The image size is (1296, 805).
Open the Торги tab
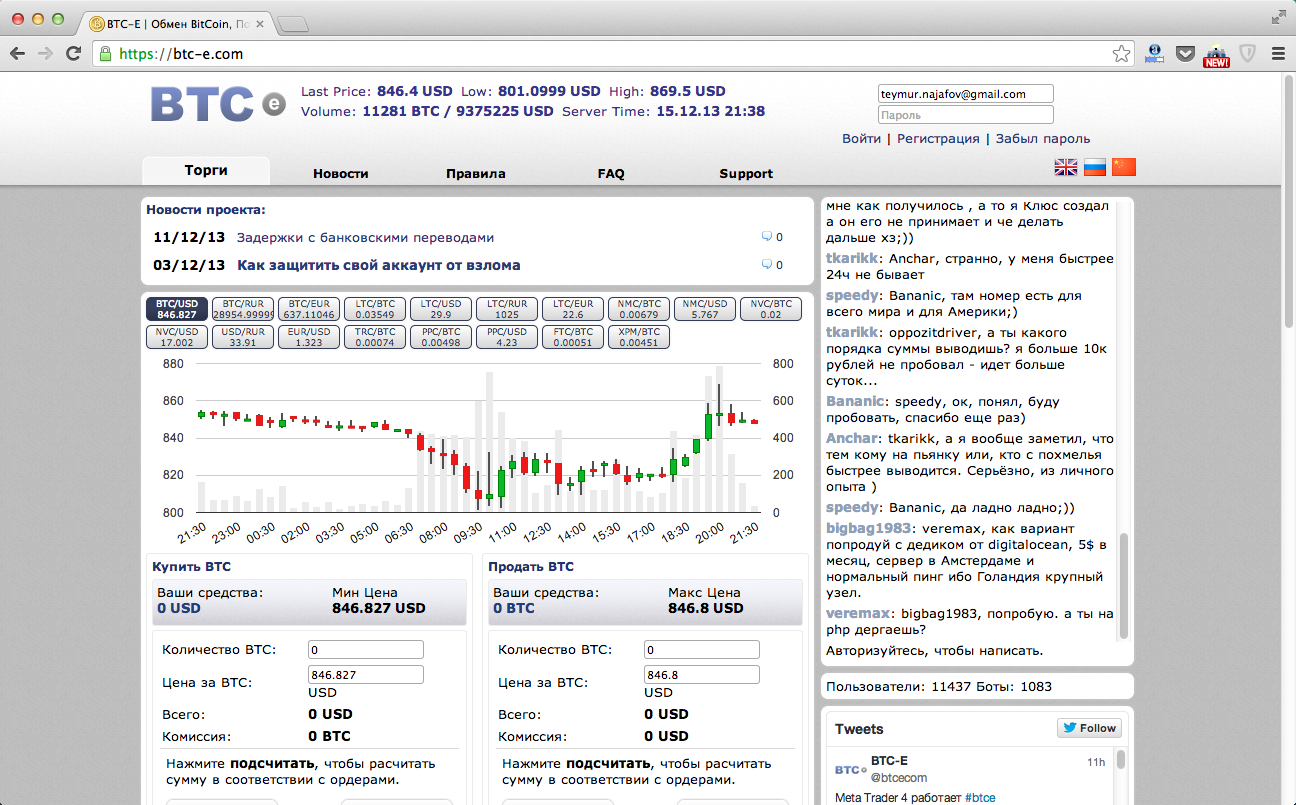[x=206, y=170]
